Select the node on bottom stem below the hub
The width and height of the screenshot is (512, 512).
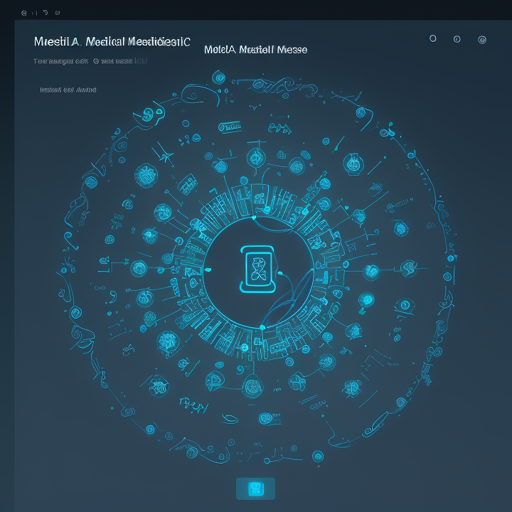click(x=253, y=387)
